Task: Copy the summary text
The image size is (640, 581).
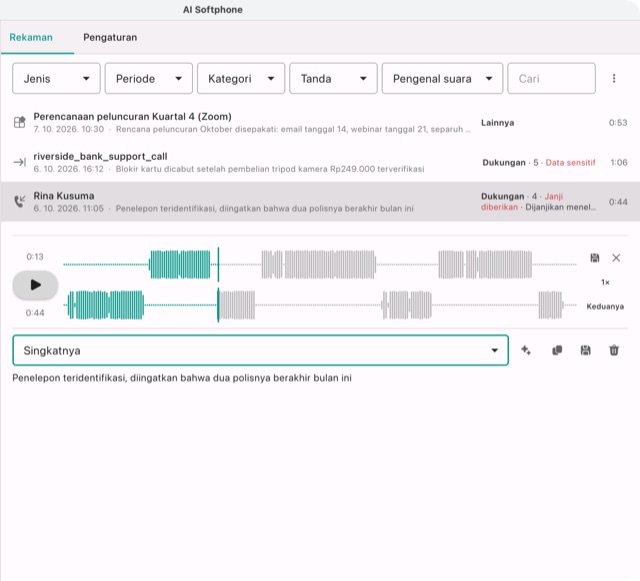Action: tap(557, 350)
